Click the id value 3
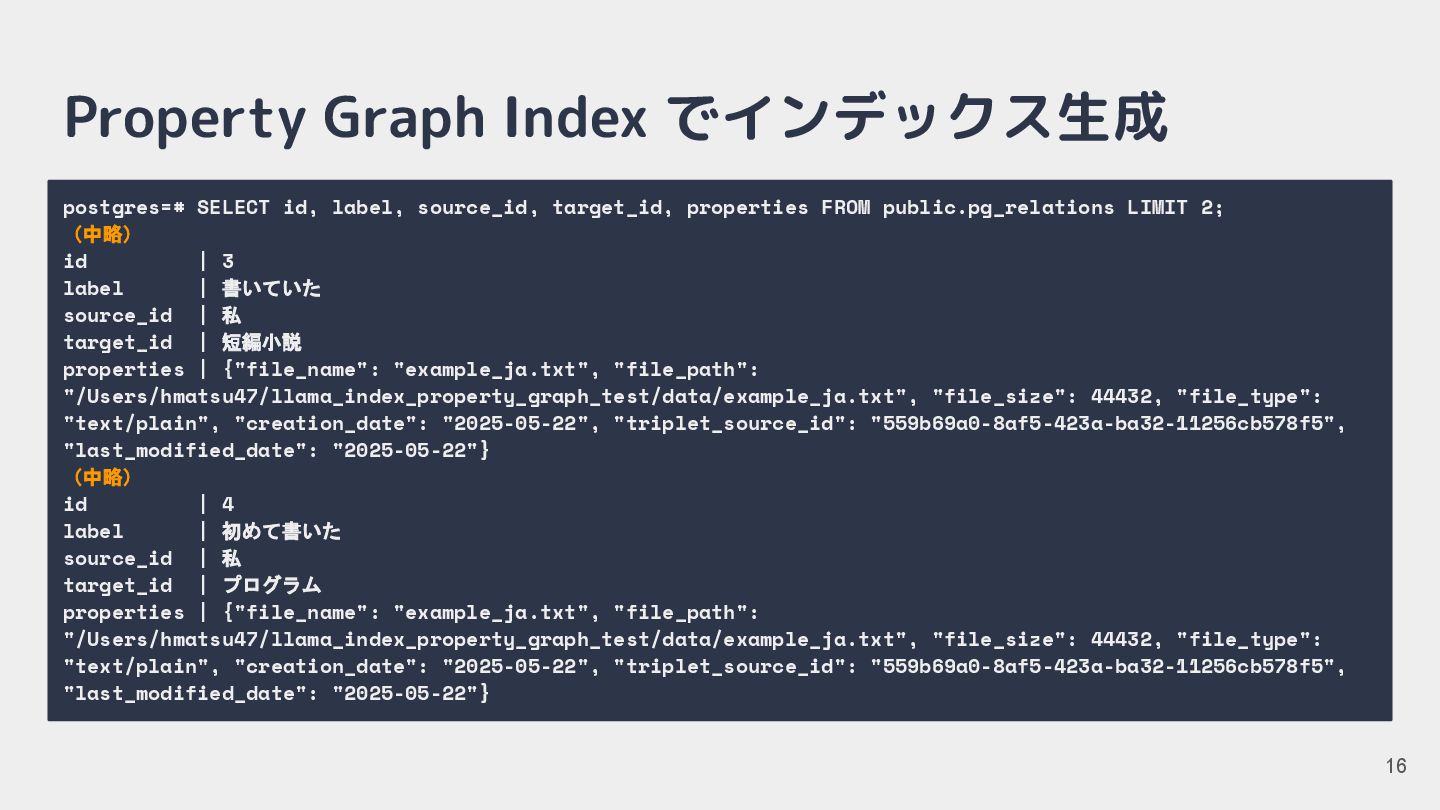The width and height of the screenshot is (1440, 810). click(228, 262)
